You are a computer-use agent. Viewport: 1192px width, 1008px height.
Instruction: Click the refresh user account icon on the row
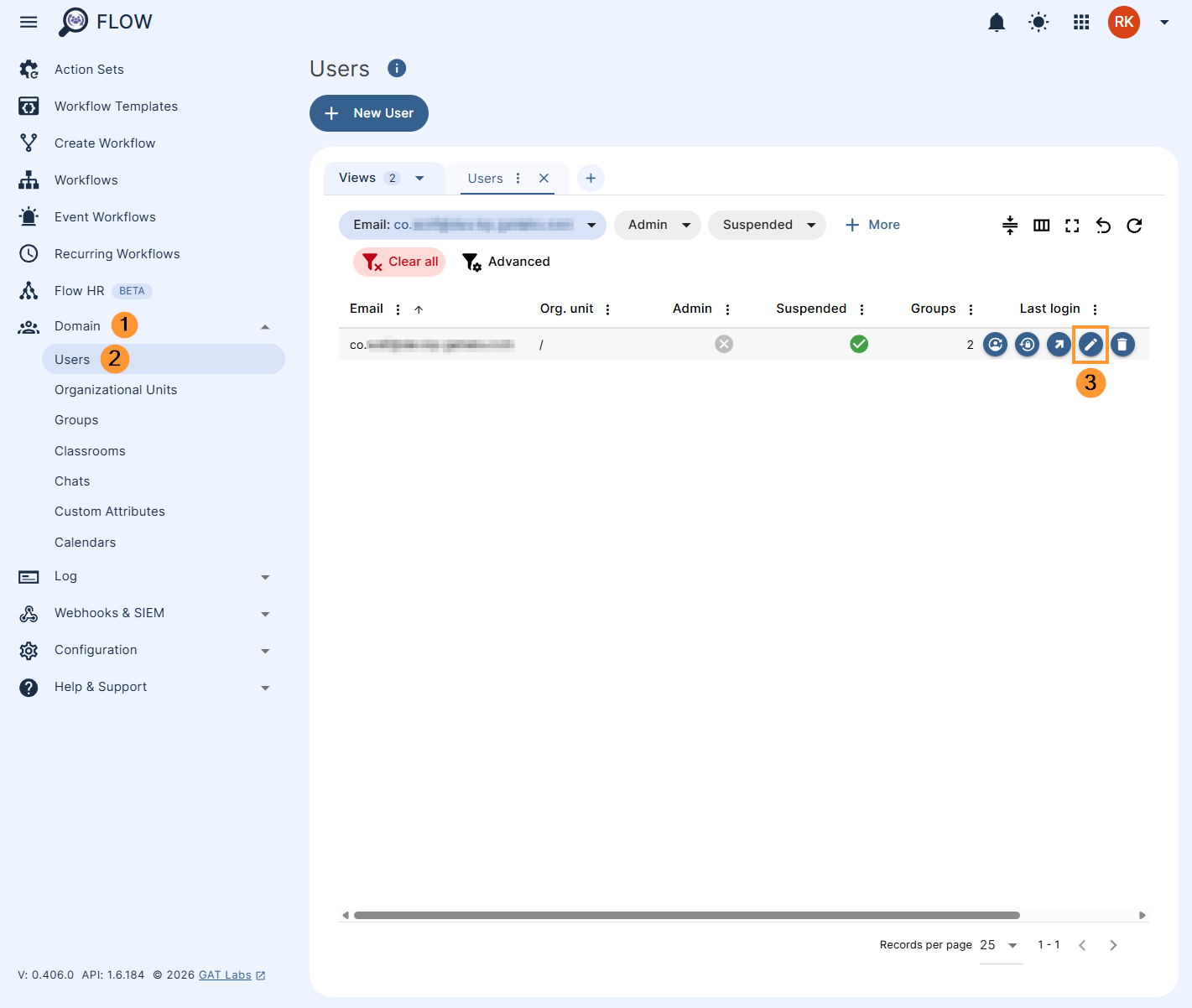(x=995, y=344)
